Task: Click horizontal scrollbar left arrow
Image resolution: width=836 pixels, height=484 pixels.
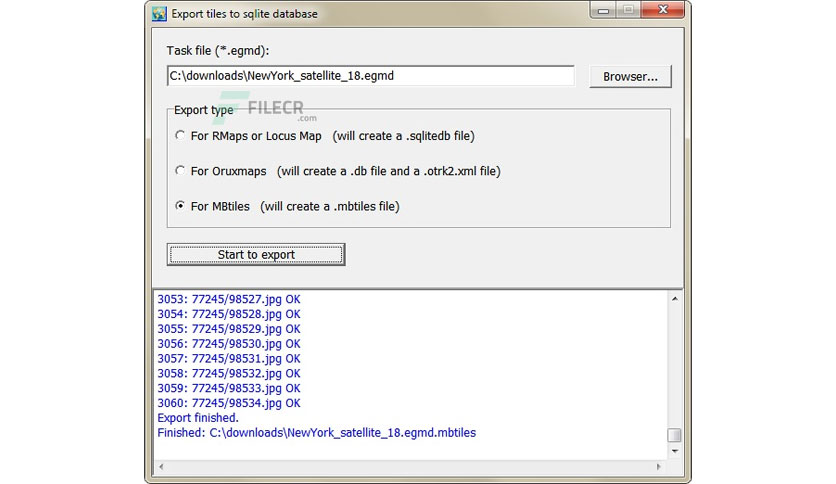Action: [161, 466]
